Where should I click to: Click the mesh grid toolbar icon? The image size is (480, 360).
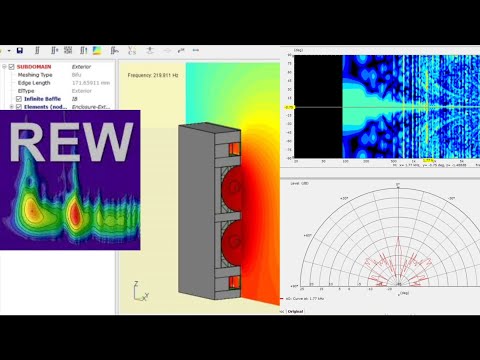[x=68, y=50]
